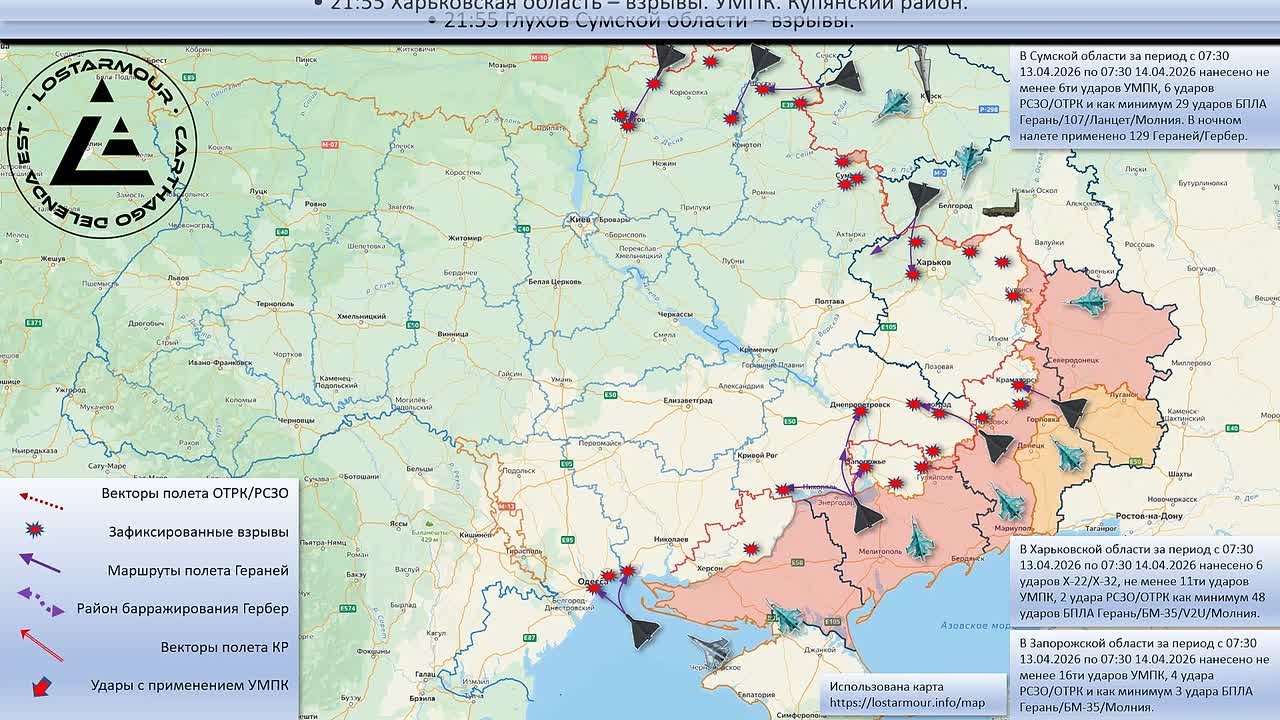Click the red cruise missile vector arrow in legend
The height and width of the screenshot is (720, 1280).
42,645
